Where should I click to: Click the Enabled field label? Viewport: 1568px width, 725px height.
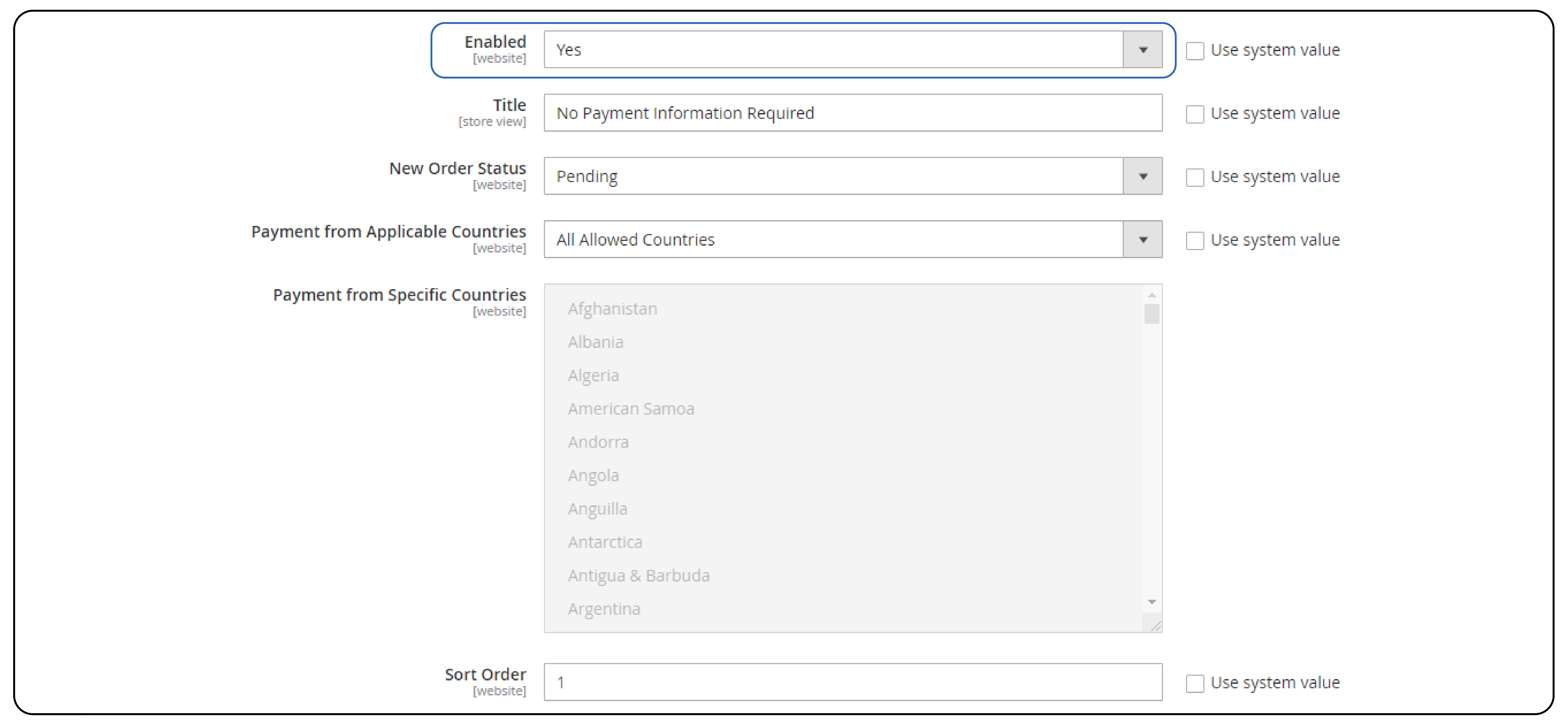coord(495,41)
